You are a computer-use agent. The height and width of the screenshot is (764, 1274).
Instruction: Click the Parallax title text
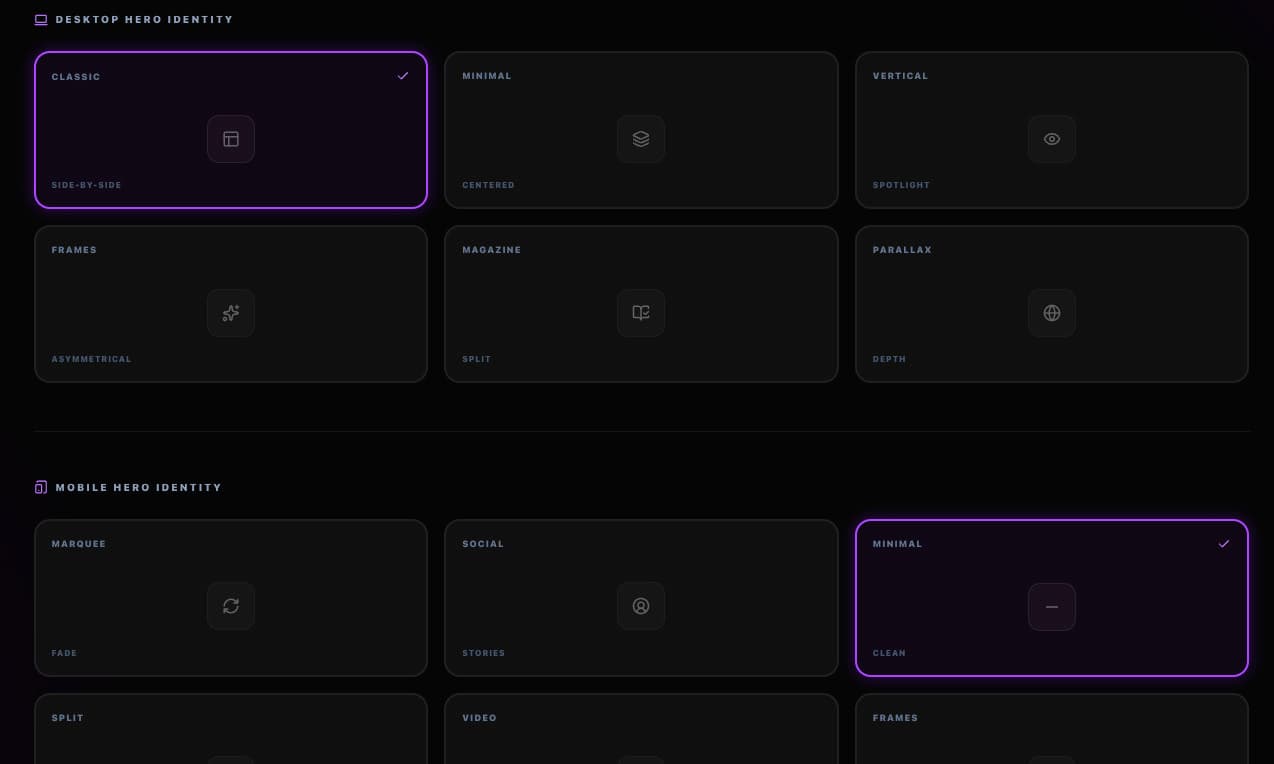902,250
